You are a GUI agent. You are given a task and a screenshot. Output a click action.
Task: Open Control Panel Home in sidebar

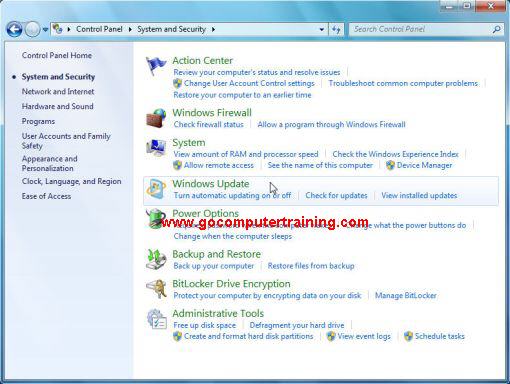pyautogui.click(x=57, y=55)
